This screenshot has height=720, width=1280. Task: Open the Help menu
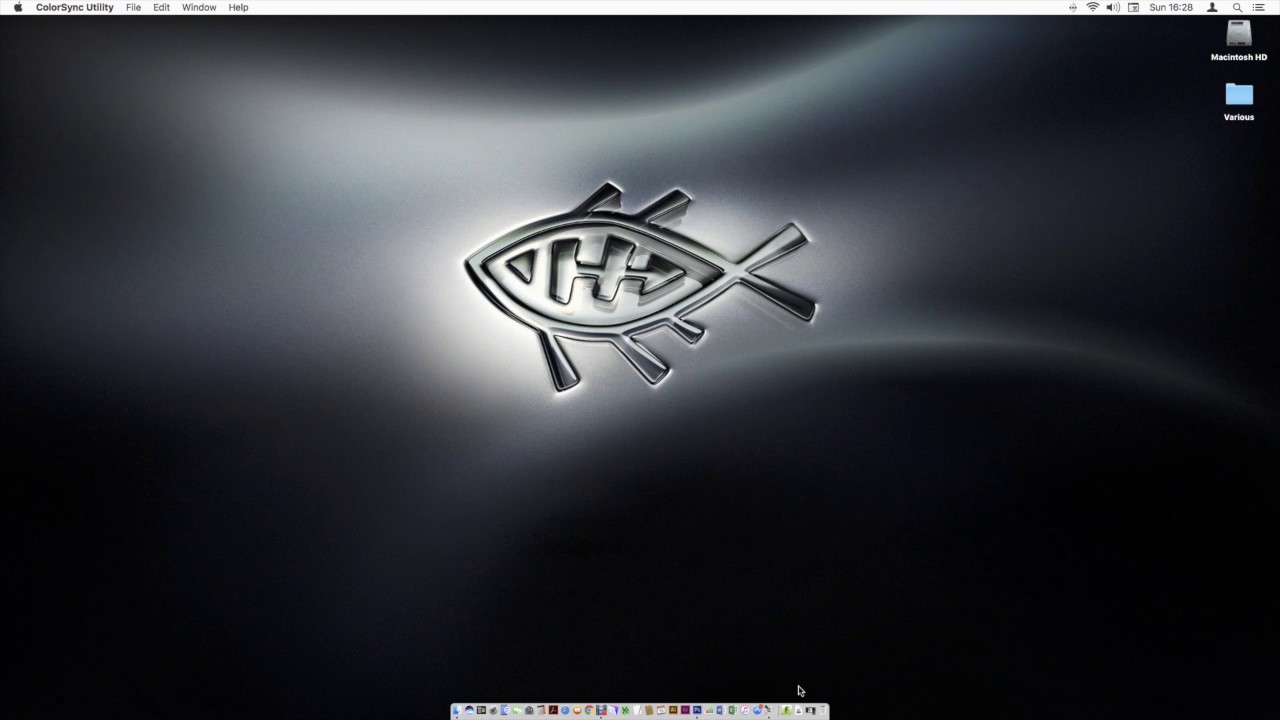(238, 7)
